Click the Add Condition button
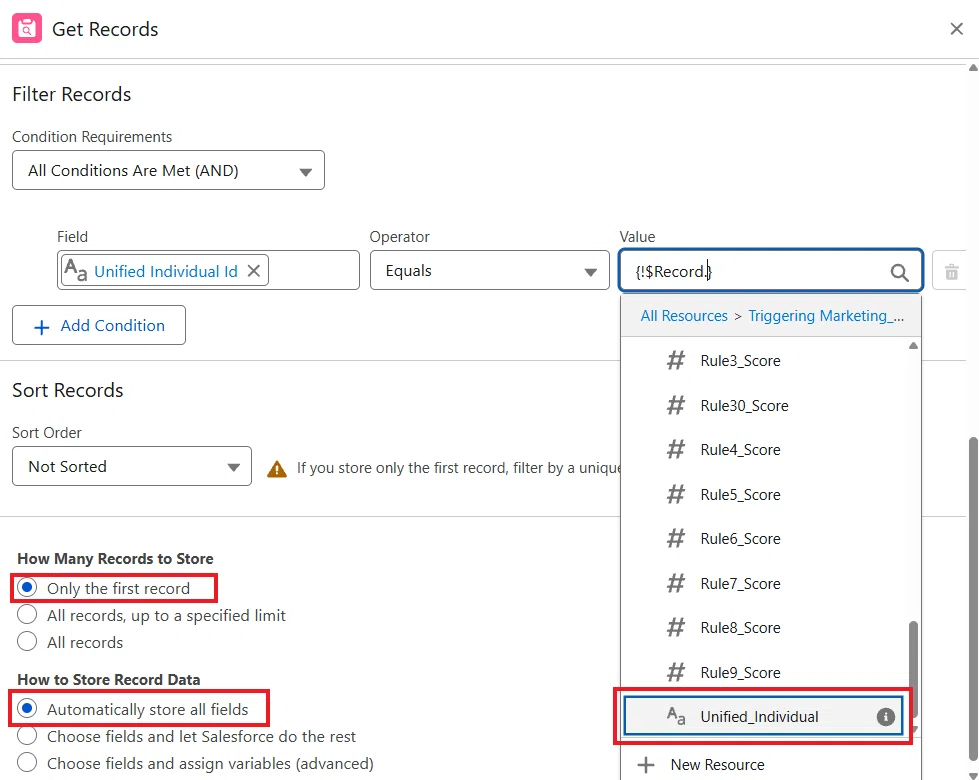Image resolution: width=979 pixels, height=780 pixels. pyautogui.click(x=99, y=325)
